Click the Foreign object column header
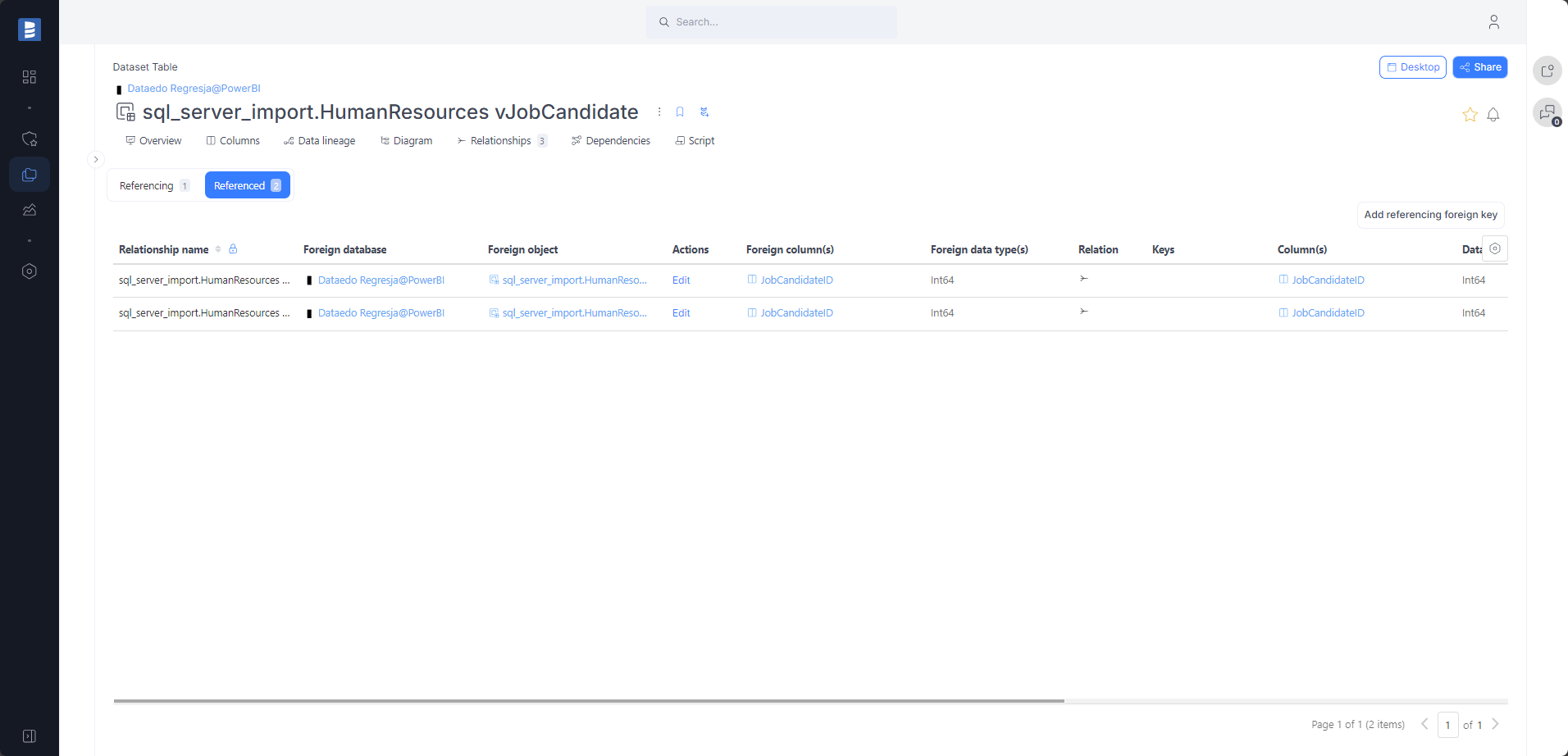Image resolution: width=1568 pixels, height=756 pixels. [x=522, y=249]
